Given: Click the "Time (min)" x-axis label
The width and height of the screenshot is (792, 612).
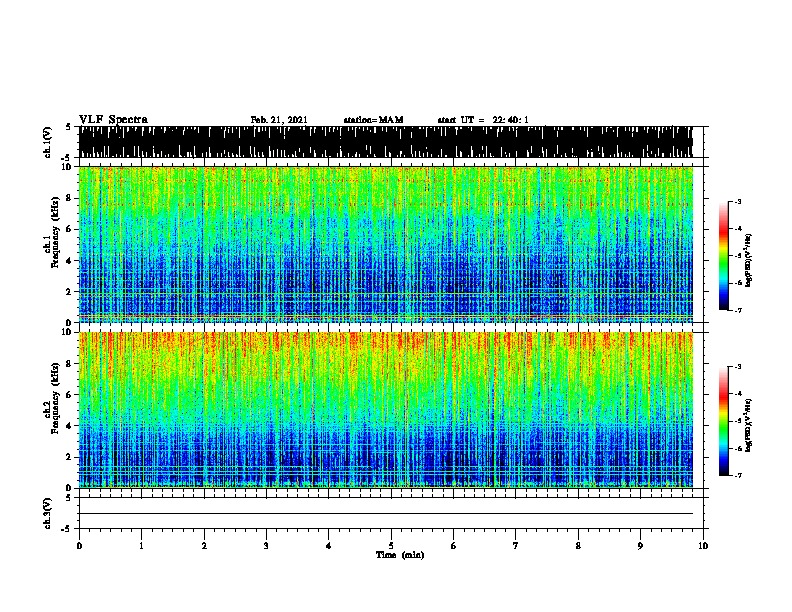Looking at the screenshot, I should [400, 555].
